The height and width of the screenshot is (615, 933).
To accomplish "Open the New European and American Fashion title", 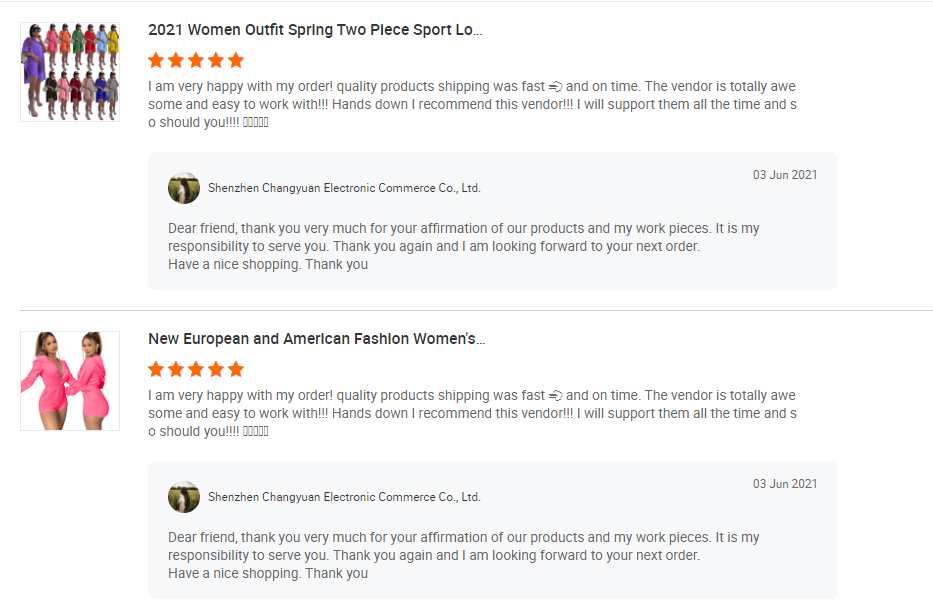I will tap(316, 339).
